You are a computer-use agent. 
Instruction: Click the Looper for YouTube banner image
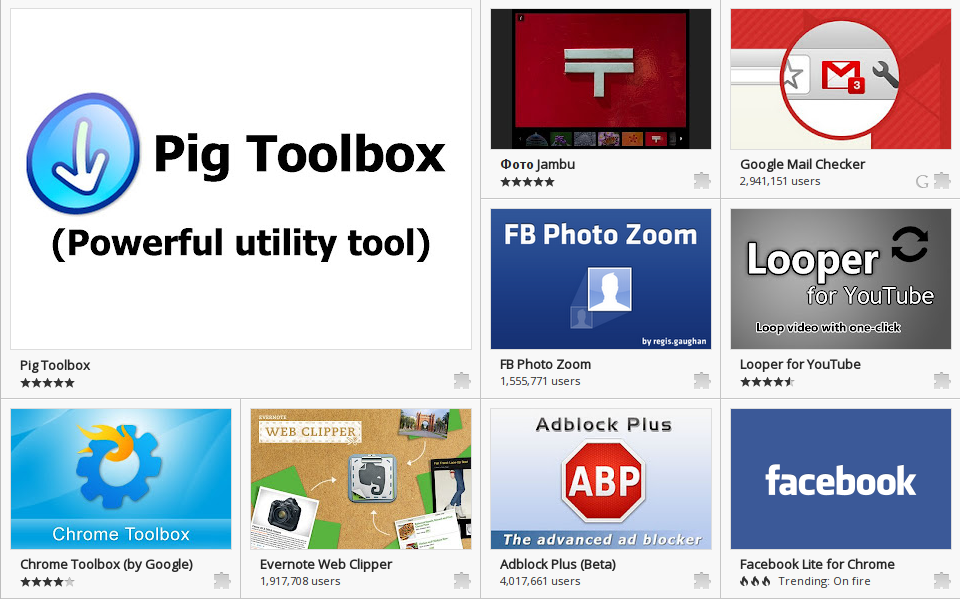point(841,279)
